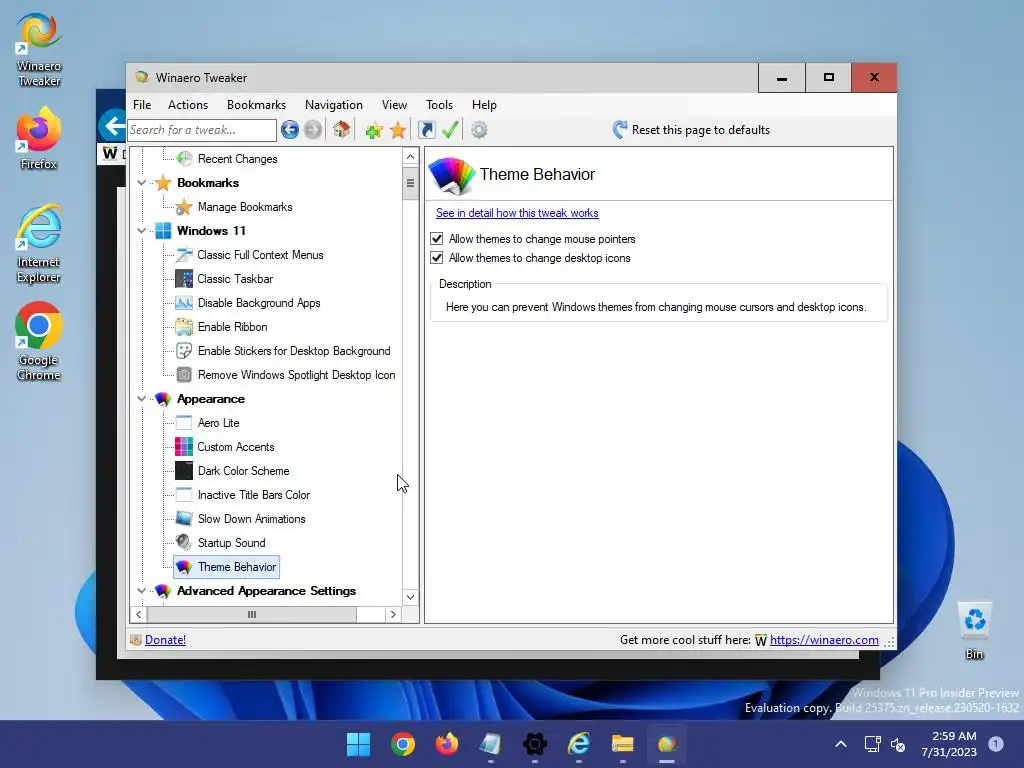Screen dimensions: 1024x768
Task: Click the export shortcut arrow toolbar icon
Action: [426, 130]
